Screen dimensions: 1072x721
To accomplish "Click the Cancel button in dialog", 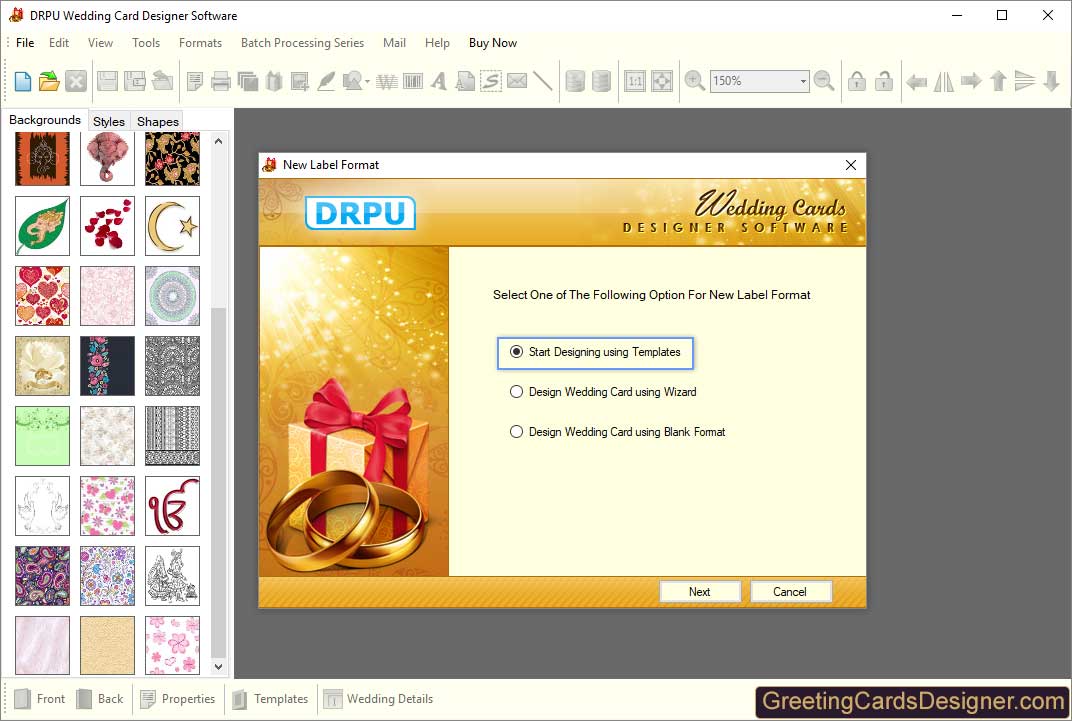I will pyautogui.click(x=790, y=592).
